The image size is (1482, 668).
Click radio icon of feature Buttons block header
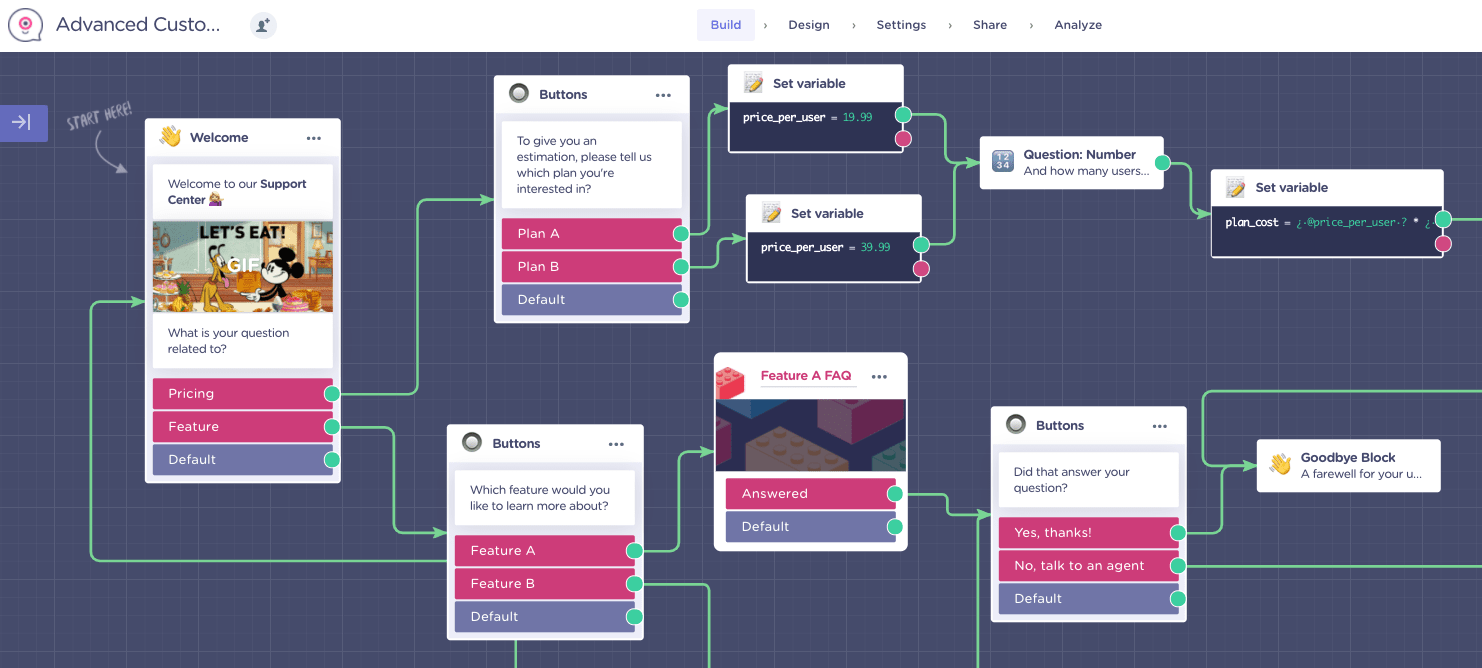click(x=472, y=442)
